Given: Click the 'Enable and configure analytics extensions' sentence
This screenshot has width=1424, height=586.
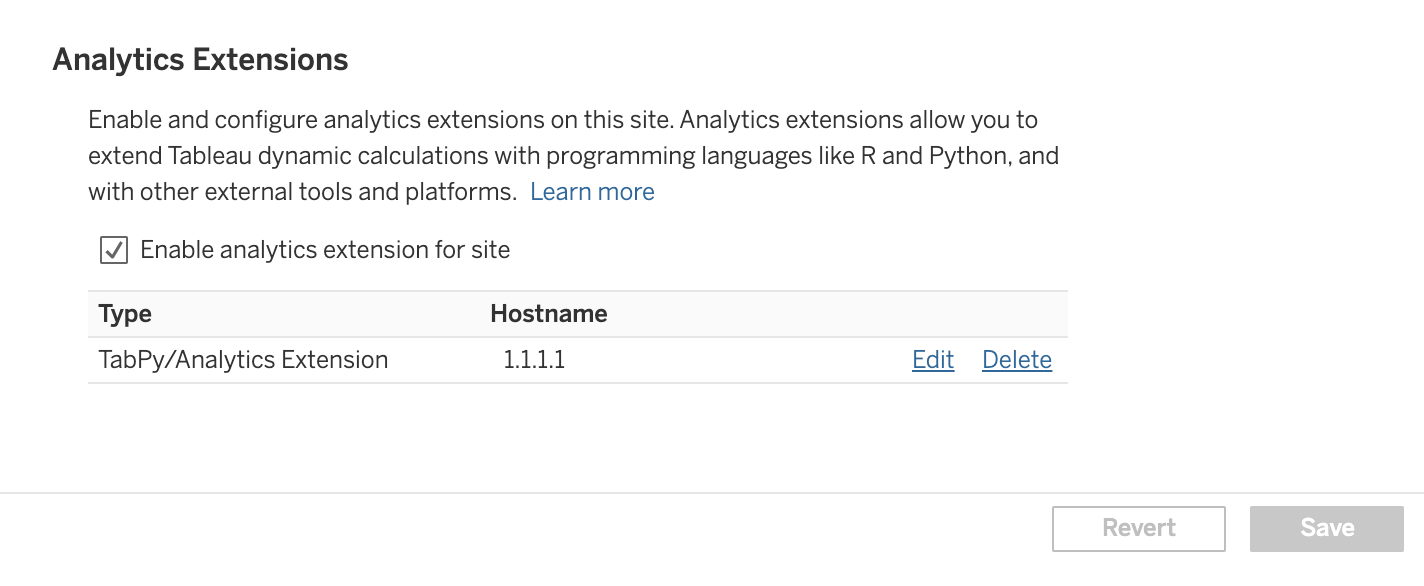Looking at the screenshot, I should pos(380,120).
